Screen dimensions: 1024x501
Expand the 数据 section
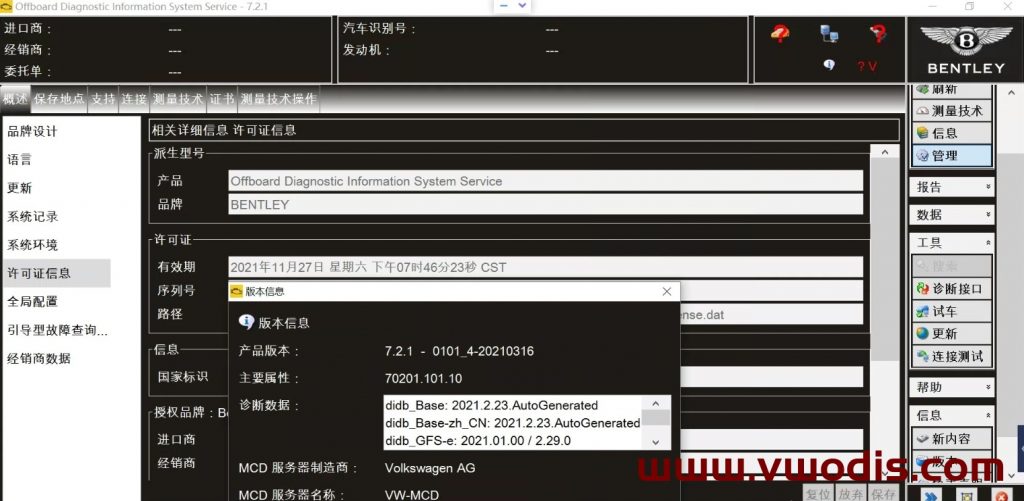(952, 215)
